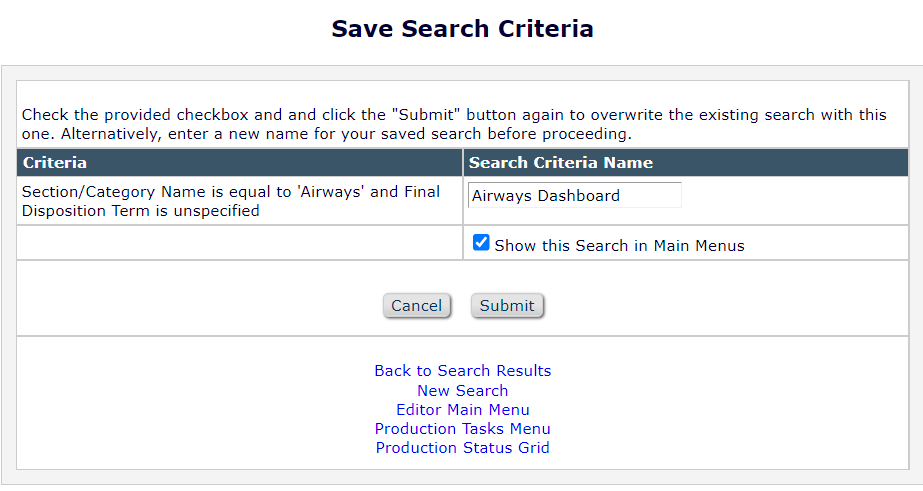923x491 pixels.
Task: Go Back to Search Results
Action: pos(462,371)
